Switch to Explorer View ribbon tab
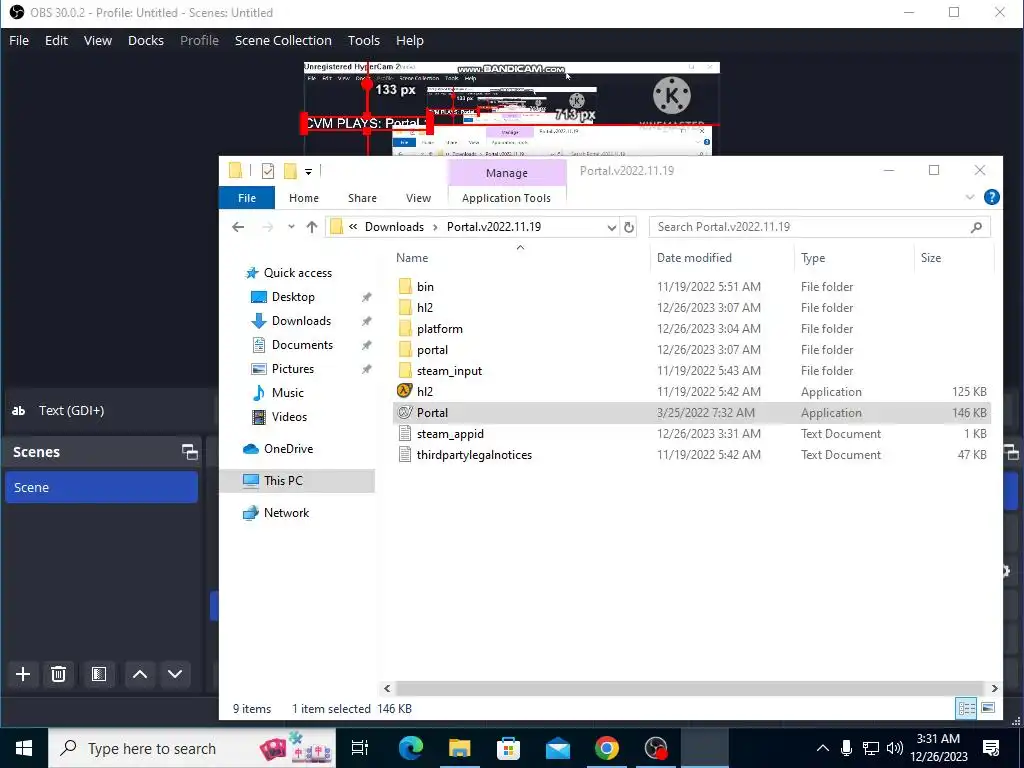1024x768 pixels. tap(418, 198)
